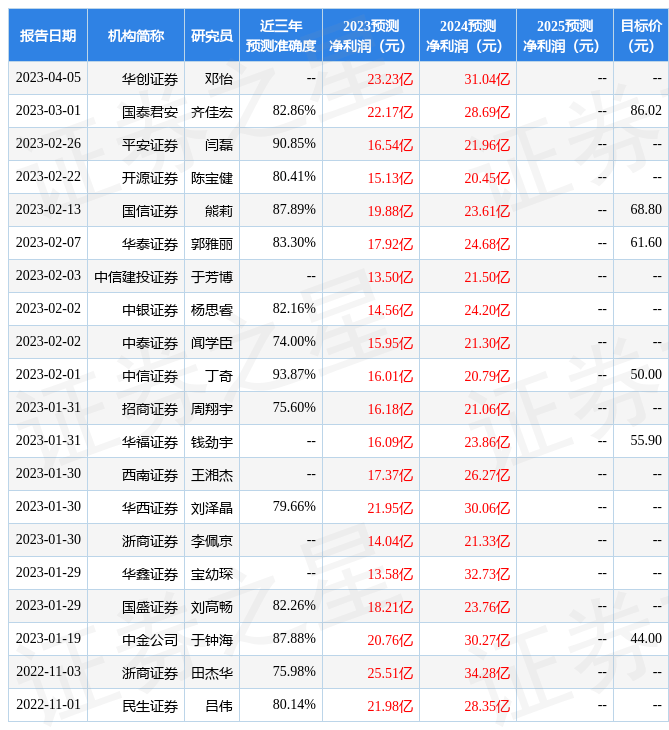Click the 研究员 column header
The image size is (669, 730).
(212, 35)
